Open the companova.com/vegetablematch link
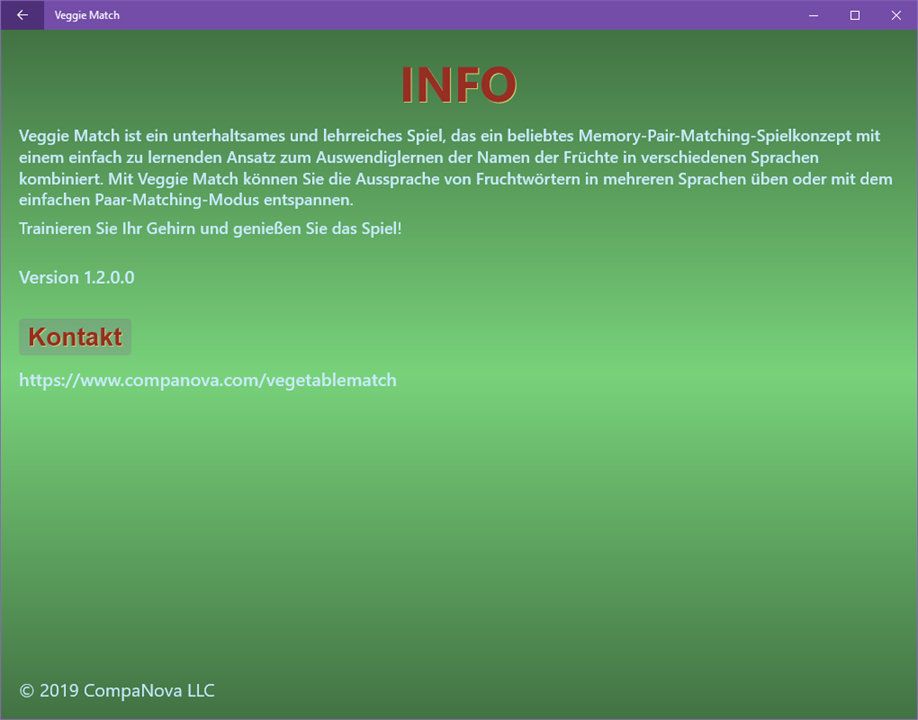The height and width of the screenshot is (720, 918). [x=208, y=380]
